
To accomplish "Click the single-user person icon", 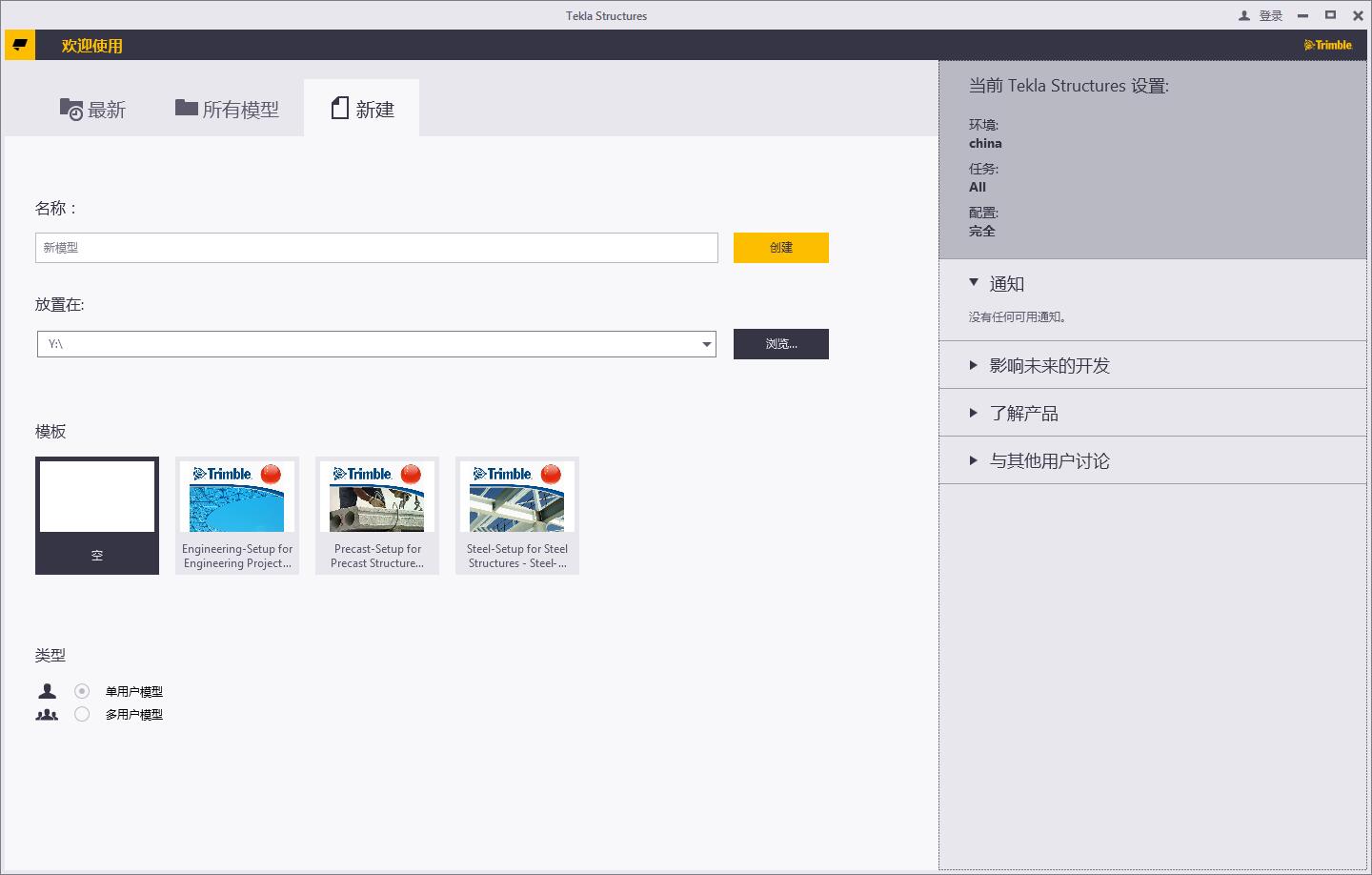I will (47, 691).
